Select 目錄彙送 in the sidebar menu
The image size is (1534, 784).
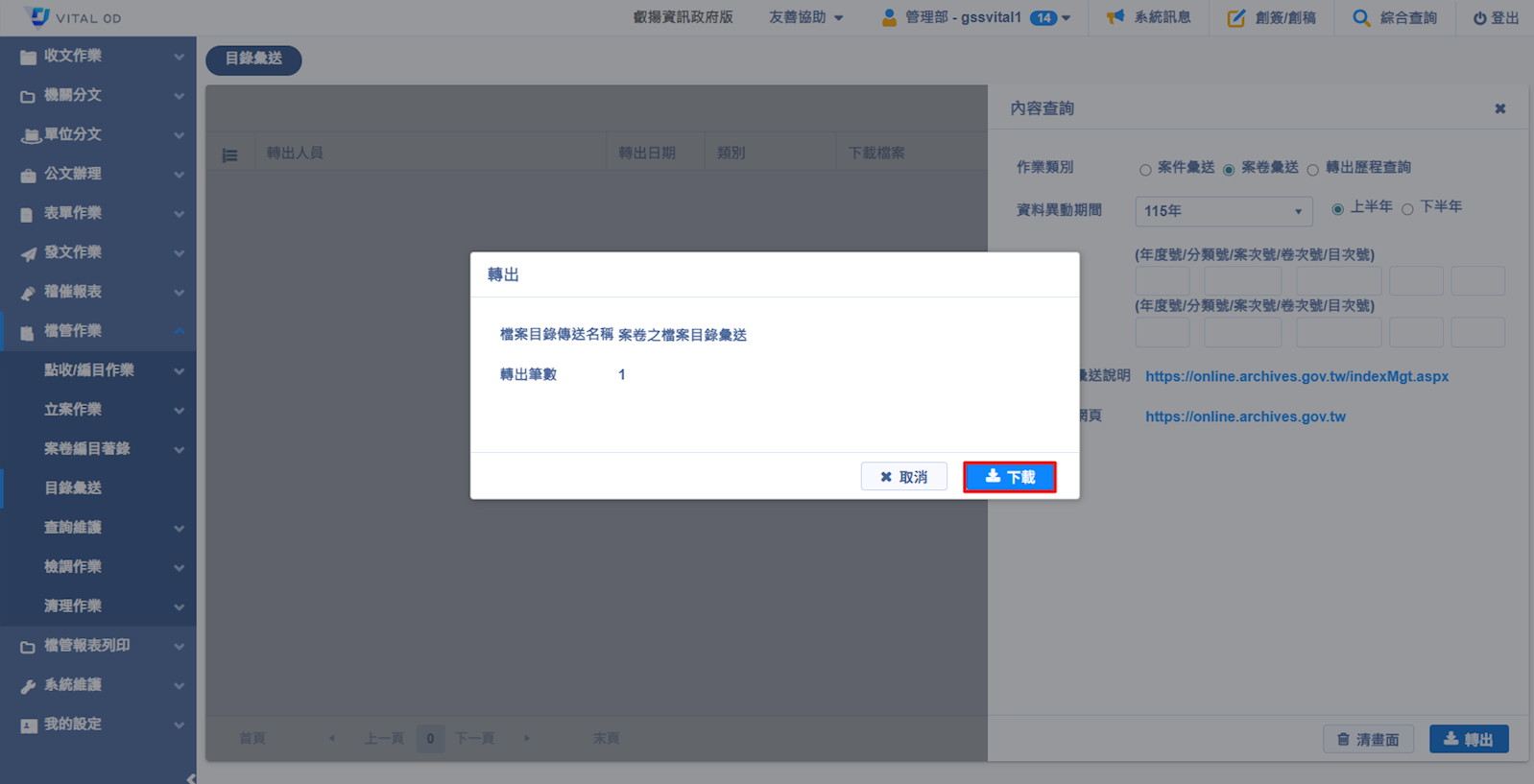(73, 487)
